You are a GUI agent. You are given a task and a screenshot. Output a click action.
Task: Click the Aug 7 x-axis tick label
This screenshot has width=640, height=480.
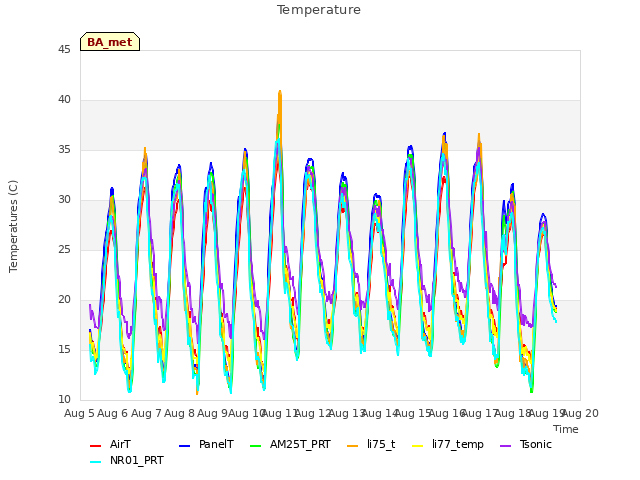[x=146, y=413]
